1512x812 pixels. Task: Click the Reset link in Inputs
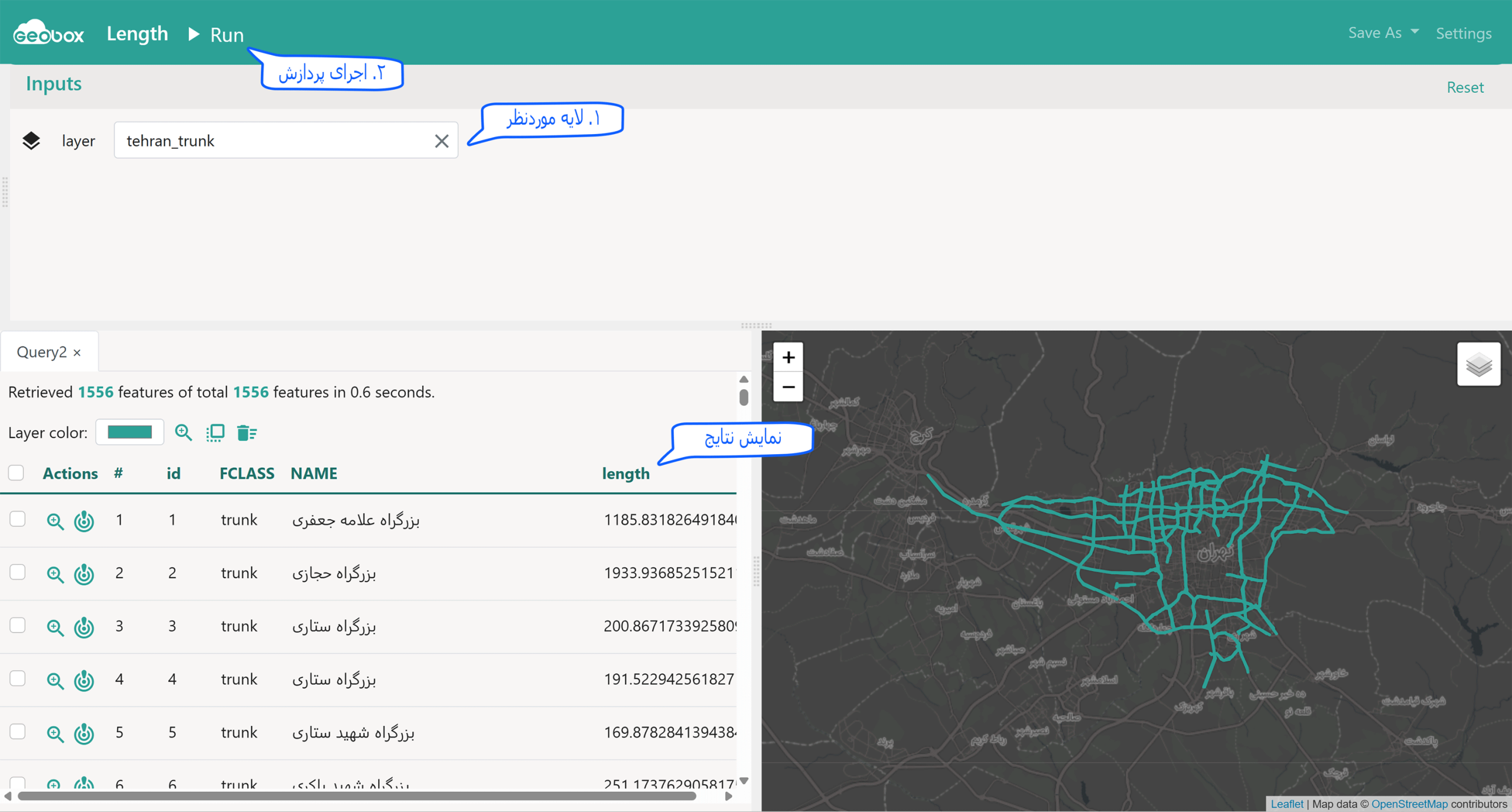coord(1465,87)
